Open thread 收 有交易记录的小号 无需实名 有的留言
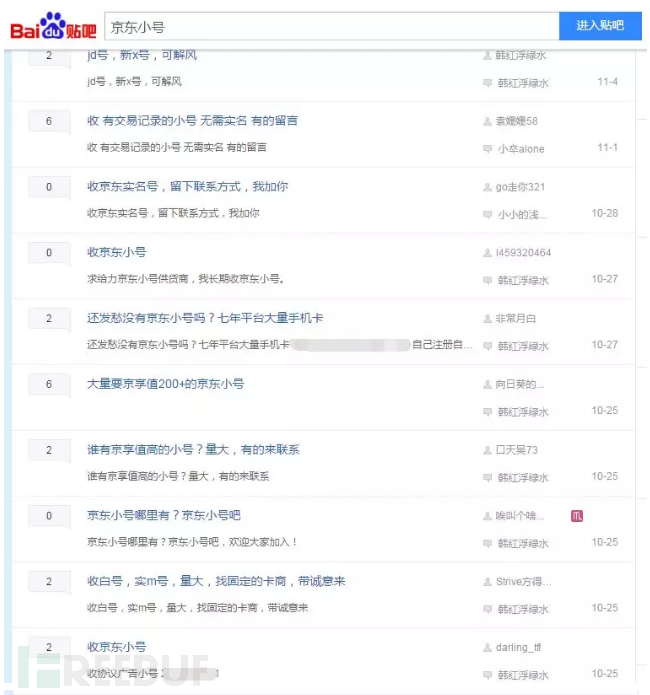The width and height of the screenshot is (650, 695). [x=192, y=121]
